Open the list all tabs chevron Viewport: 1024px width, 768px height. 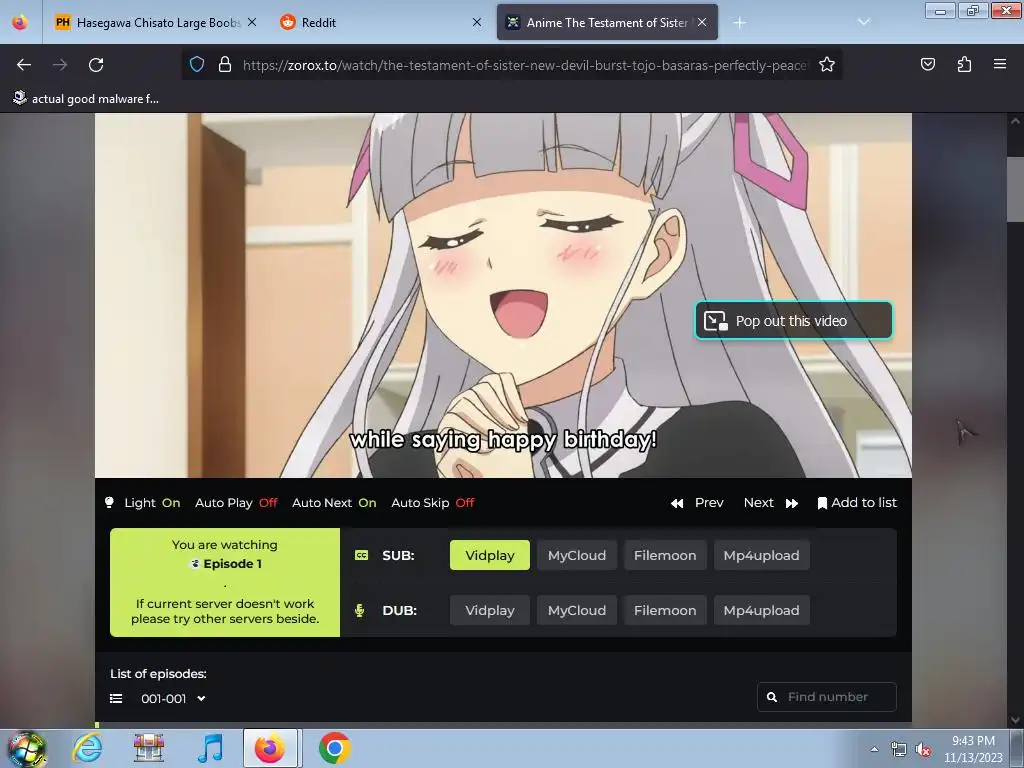click(863, 22)
